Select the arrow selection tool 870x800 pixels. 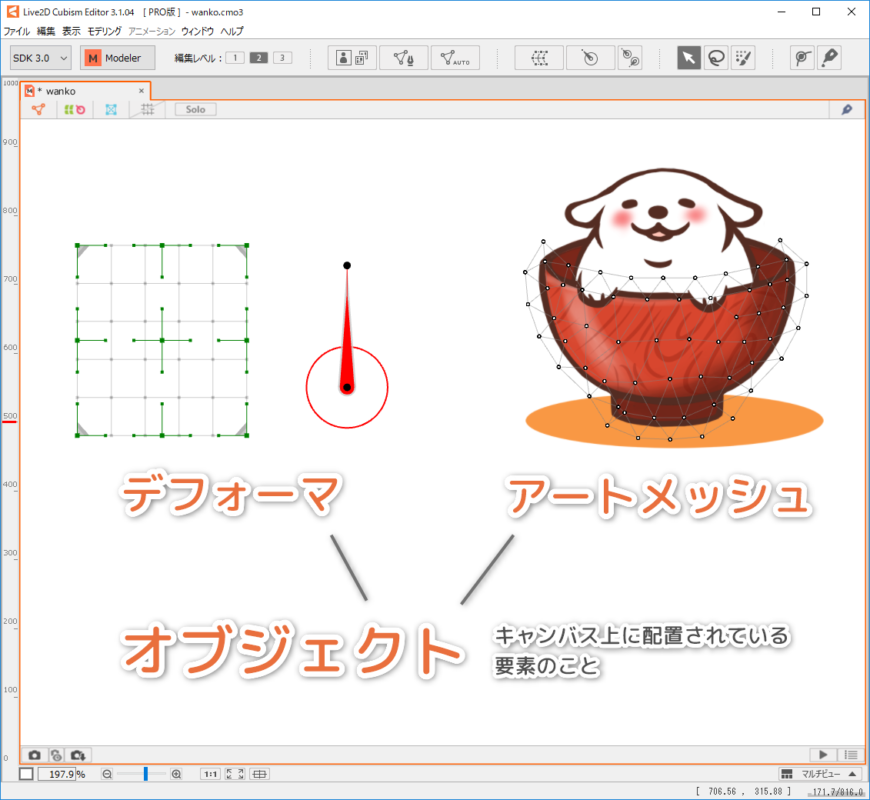click(689, 58)
